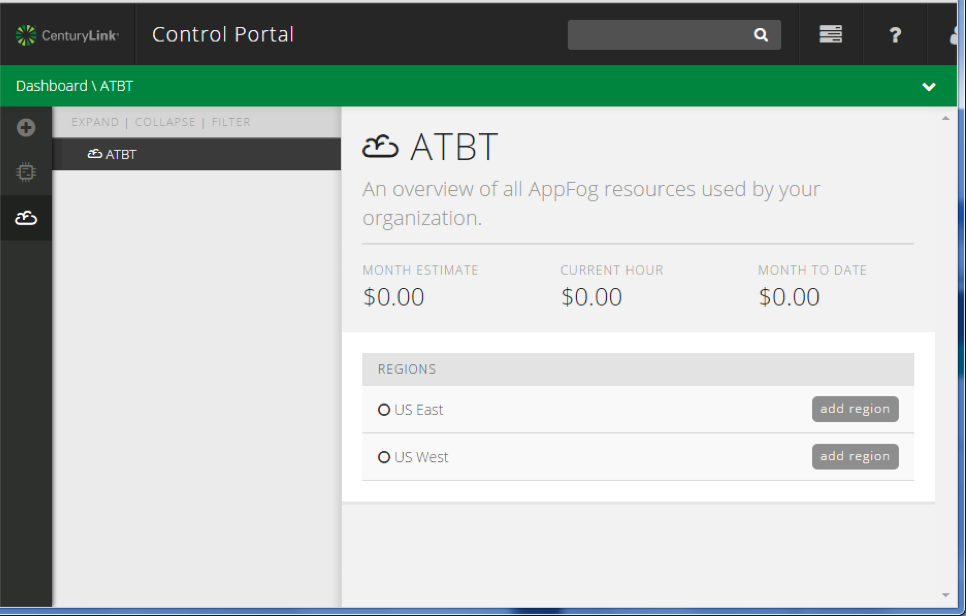Click the $0.00 under CURRENT HOUR
This screenshot has width=966, height=616.
point(591,297)
